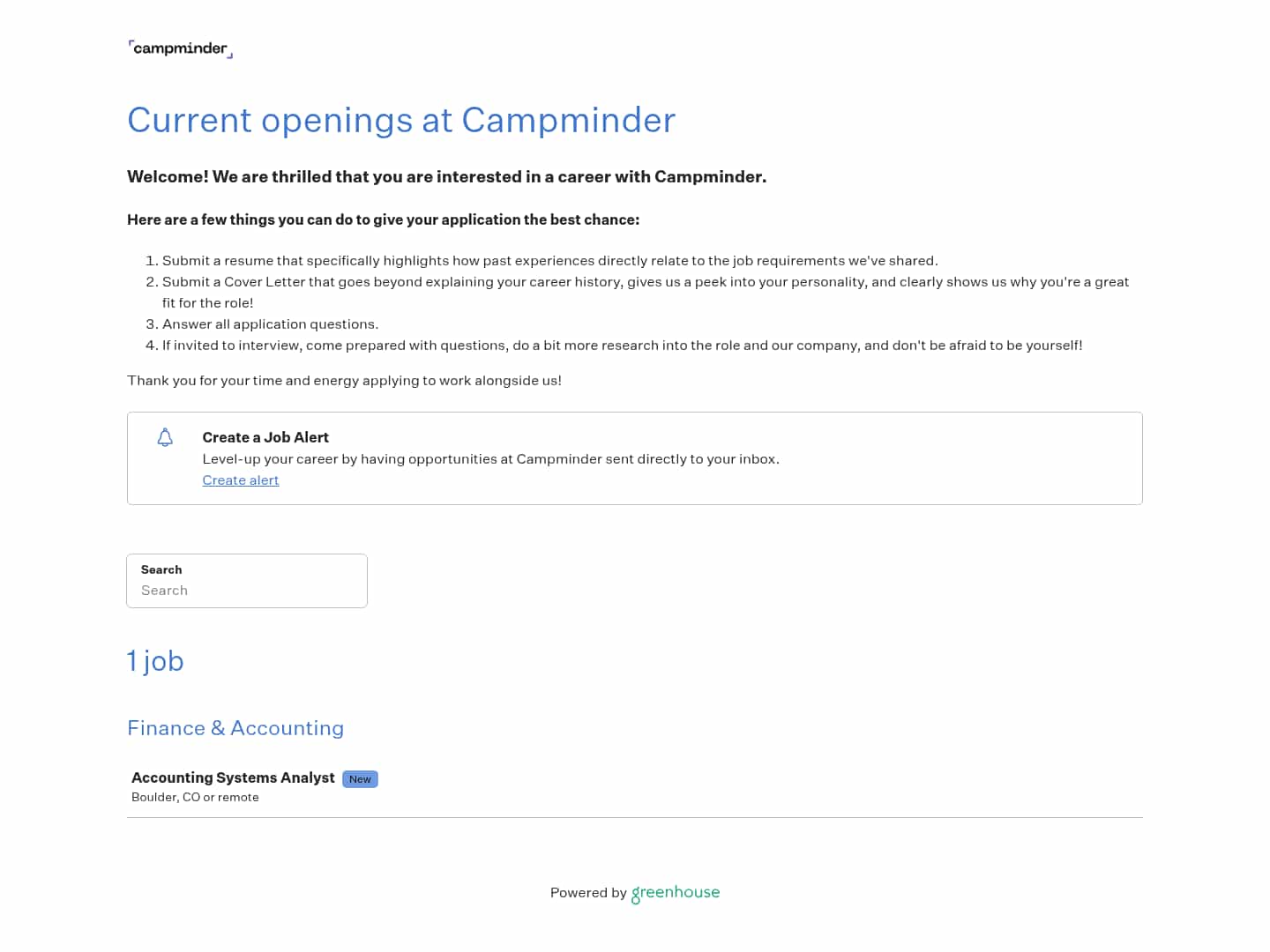The image size is (1270, 952).
Task: Click the Campminder logo
Action: [181, 48]
